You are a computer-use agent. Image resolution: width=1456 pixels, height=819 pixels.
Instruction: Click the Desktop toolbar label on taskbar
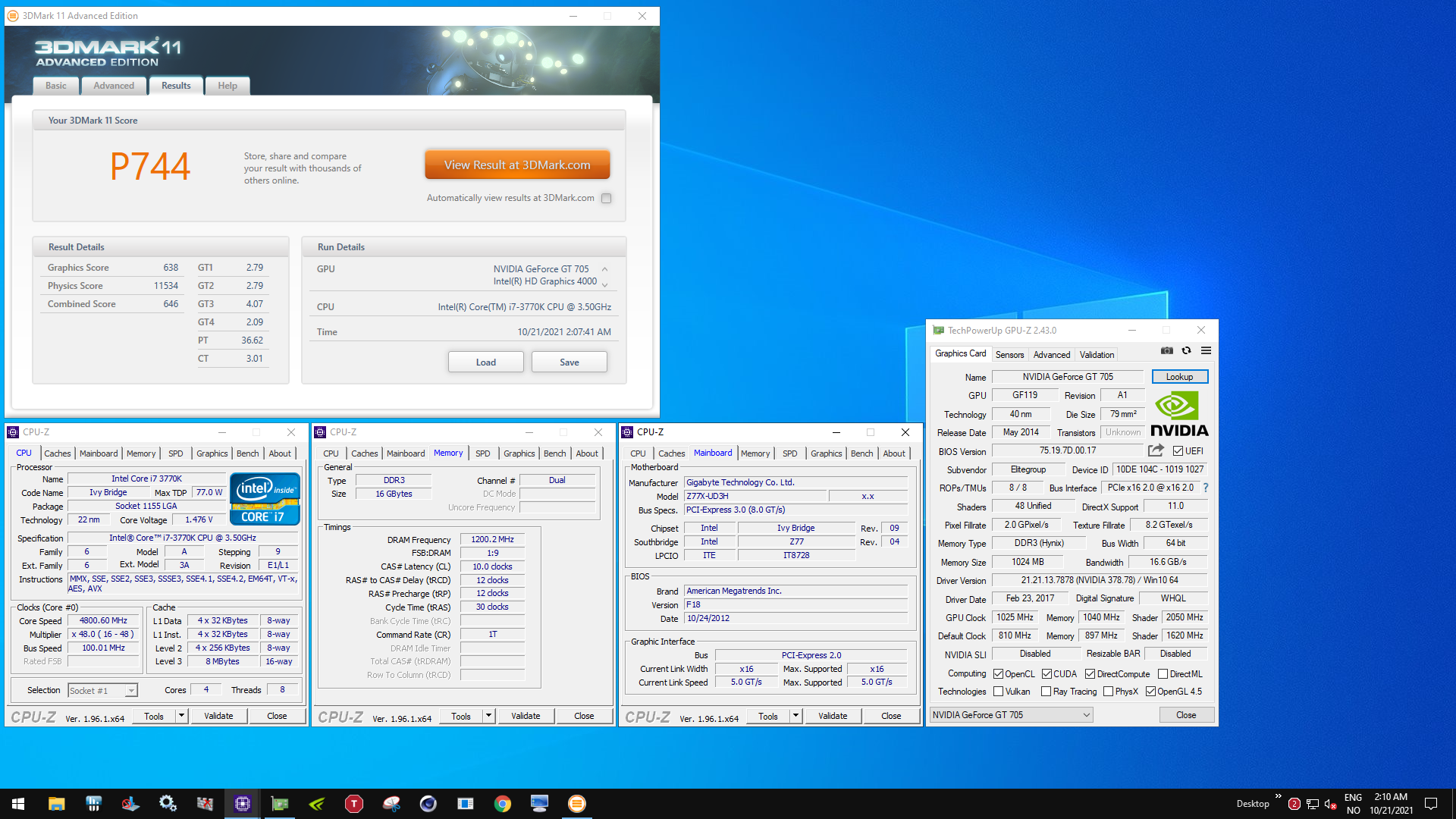(1253, 804)
